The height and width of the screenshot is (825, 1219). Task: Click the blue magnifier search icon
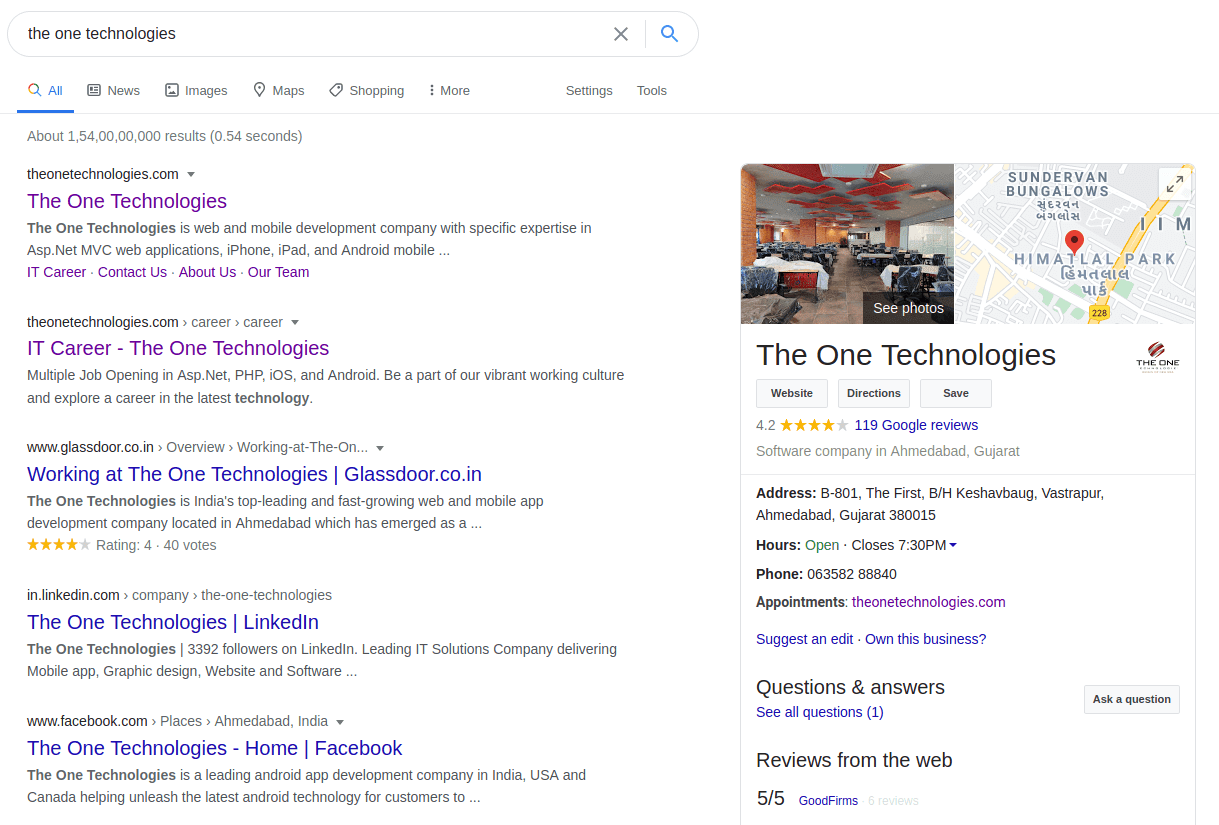670,34
